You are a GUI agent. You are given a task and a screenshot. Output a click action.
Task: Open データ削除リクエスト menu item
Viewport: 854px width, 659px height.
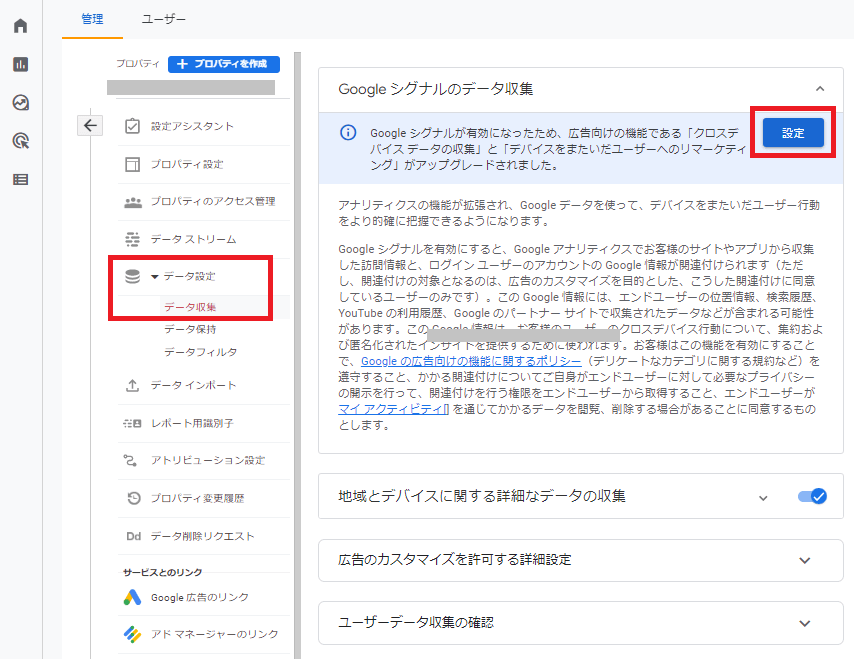204,536
